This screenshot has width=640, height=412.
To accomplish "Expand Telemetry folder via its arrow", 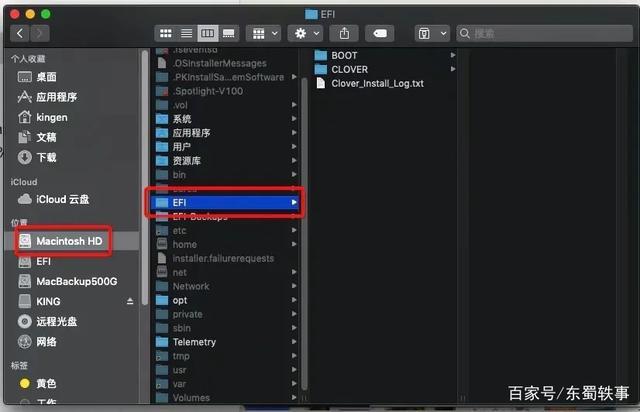I will [294, 342].
